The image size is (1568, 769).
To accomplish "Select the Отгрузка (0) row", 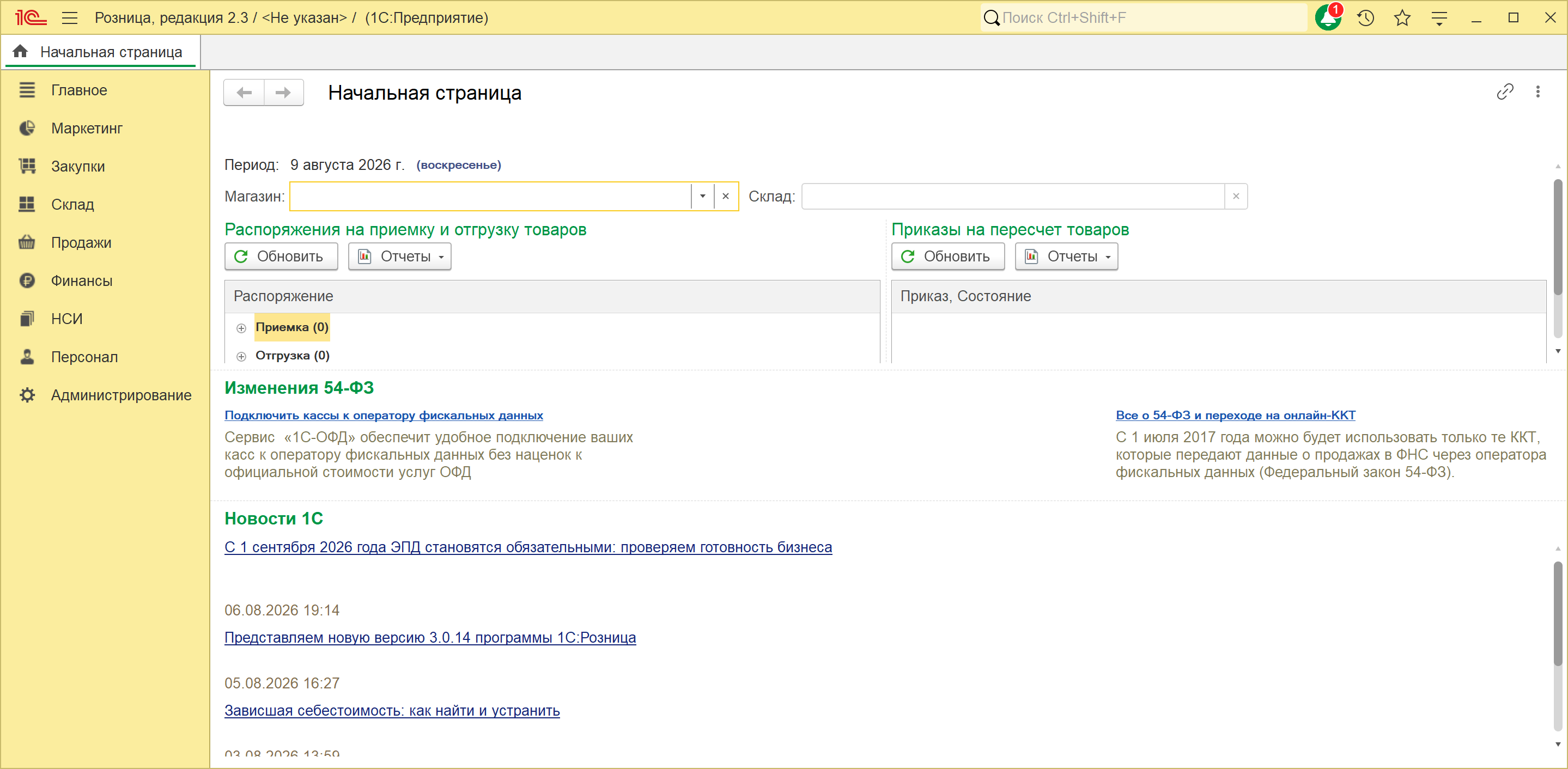I will pos(292,355).
